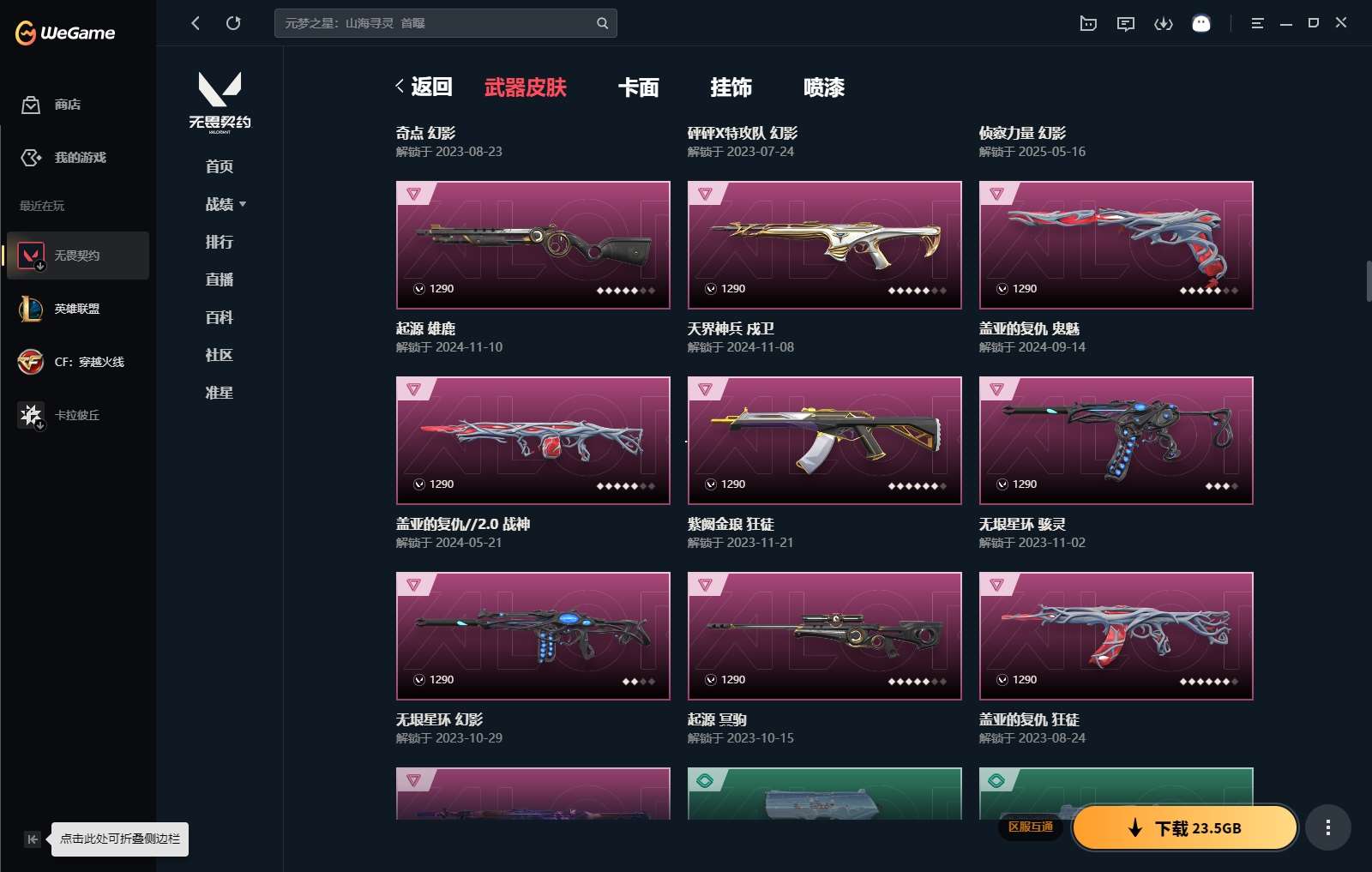Screen dimensions: 1372x872
Task: Switch to the 喷漆 tab
Action: pos(824,87)
